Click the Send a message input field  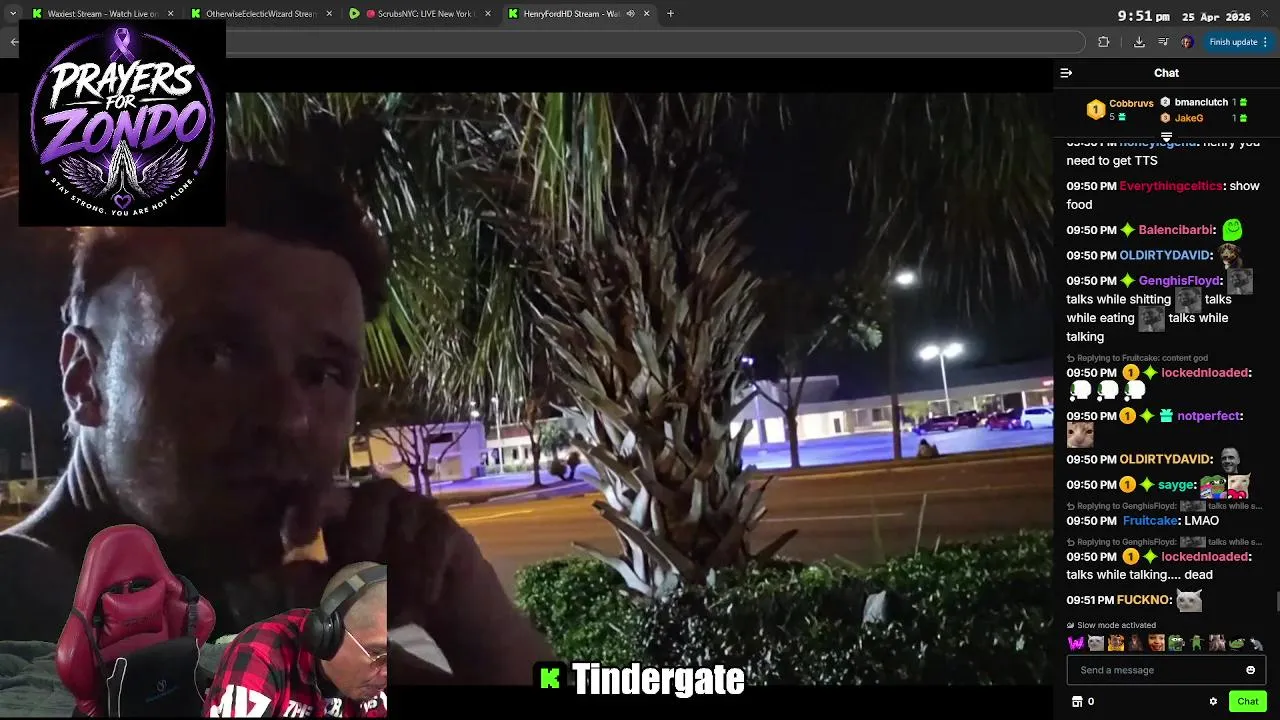(1166, 670)
